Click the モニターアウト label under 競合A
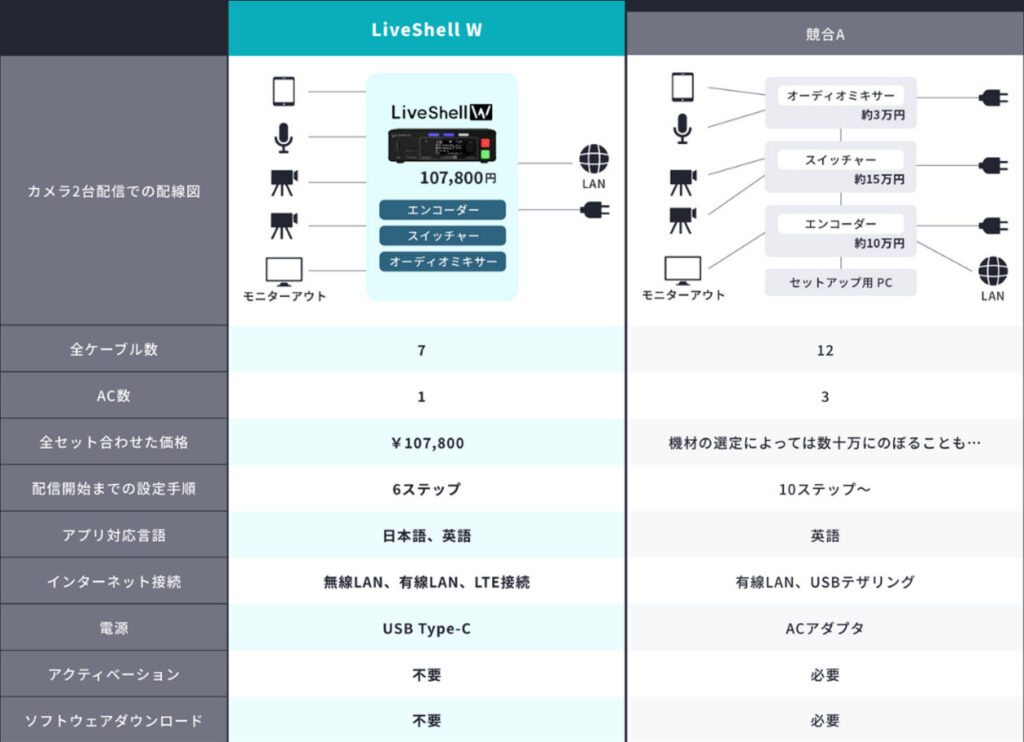 [683, 295]
